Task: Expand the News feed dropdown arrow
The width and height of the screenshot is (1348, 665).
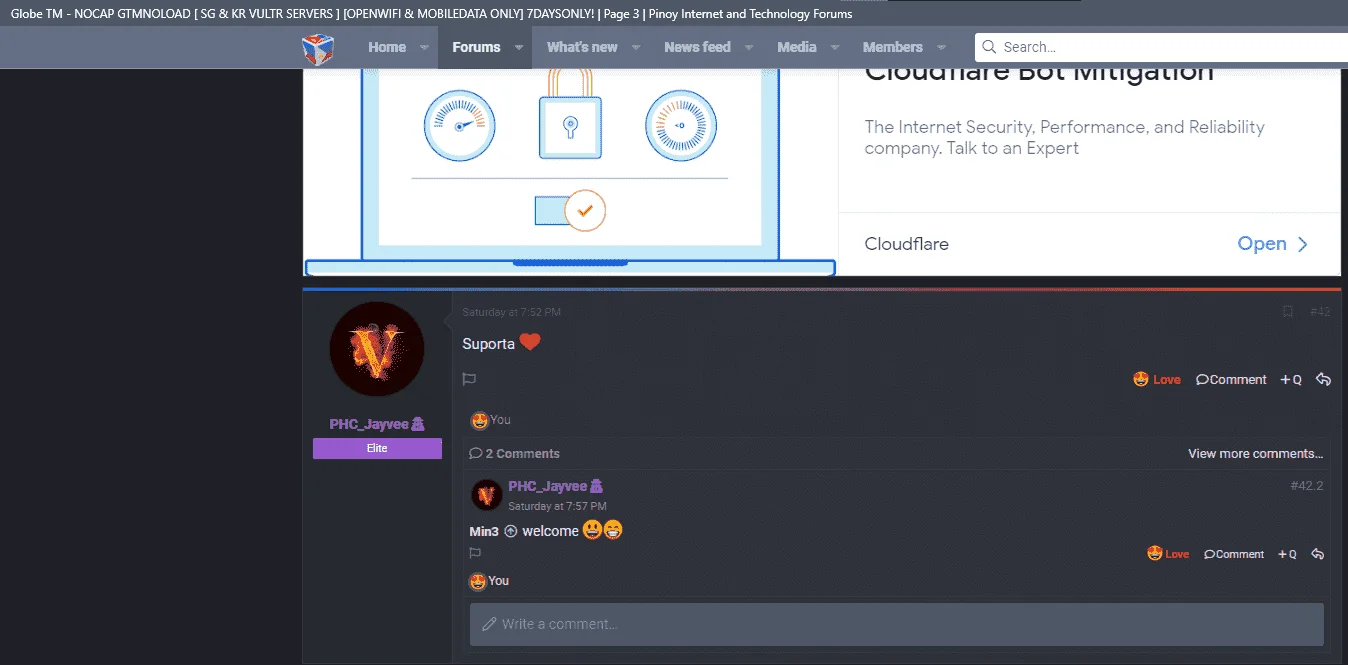Action: (749, 47)
